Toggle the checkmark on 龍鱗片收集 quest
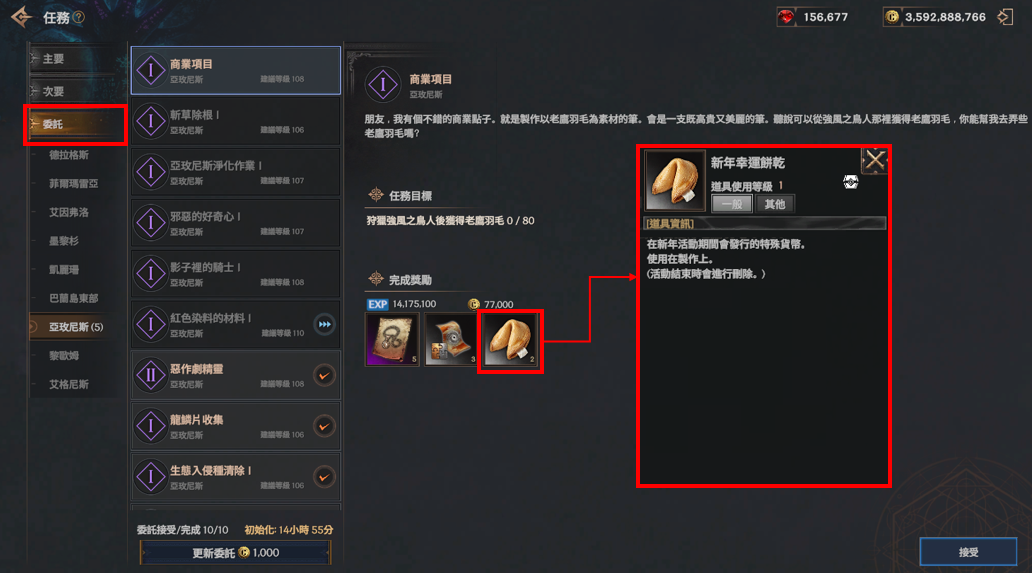1032x573 pixels. tap(324, 426)
